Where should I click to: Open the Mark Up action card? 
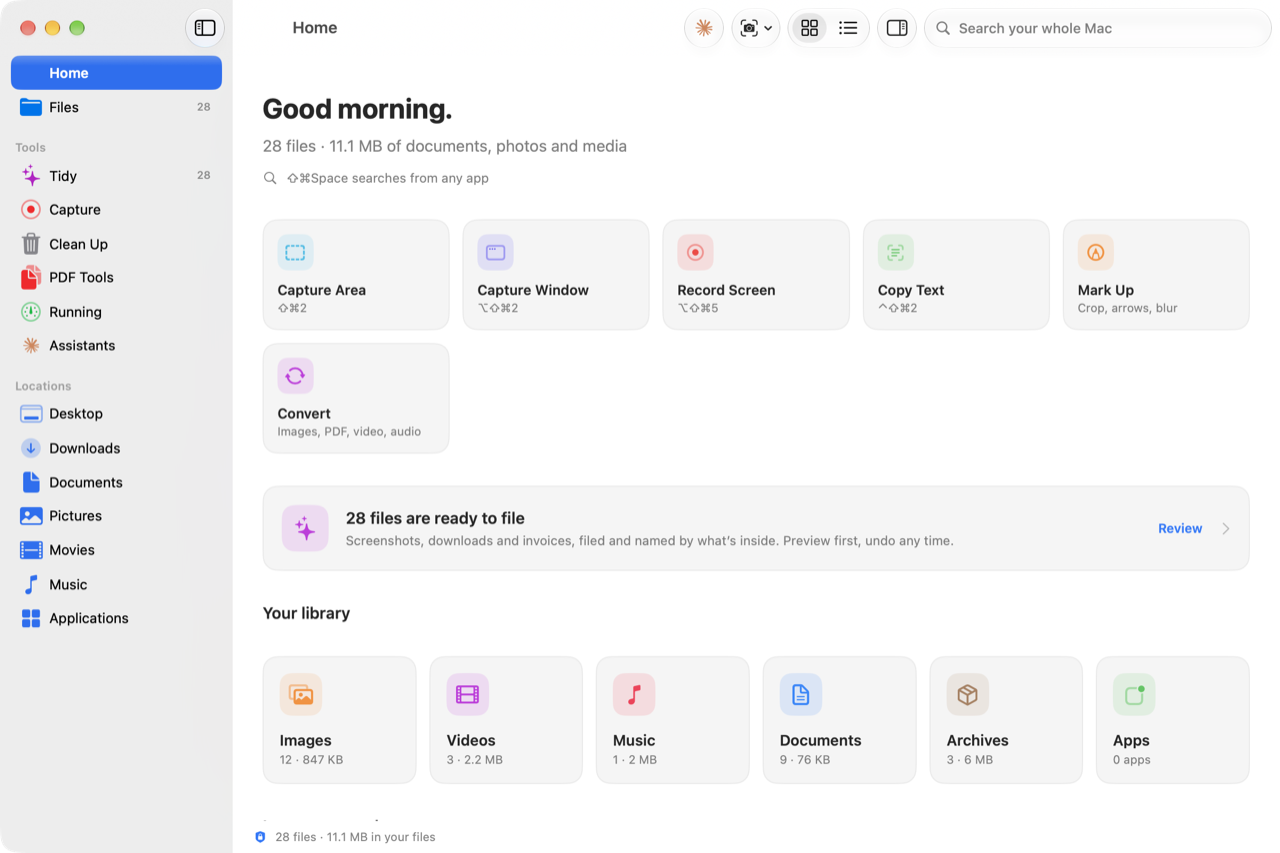(1156, 275)
